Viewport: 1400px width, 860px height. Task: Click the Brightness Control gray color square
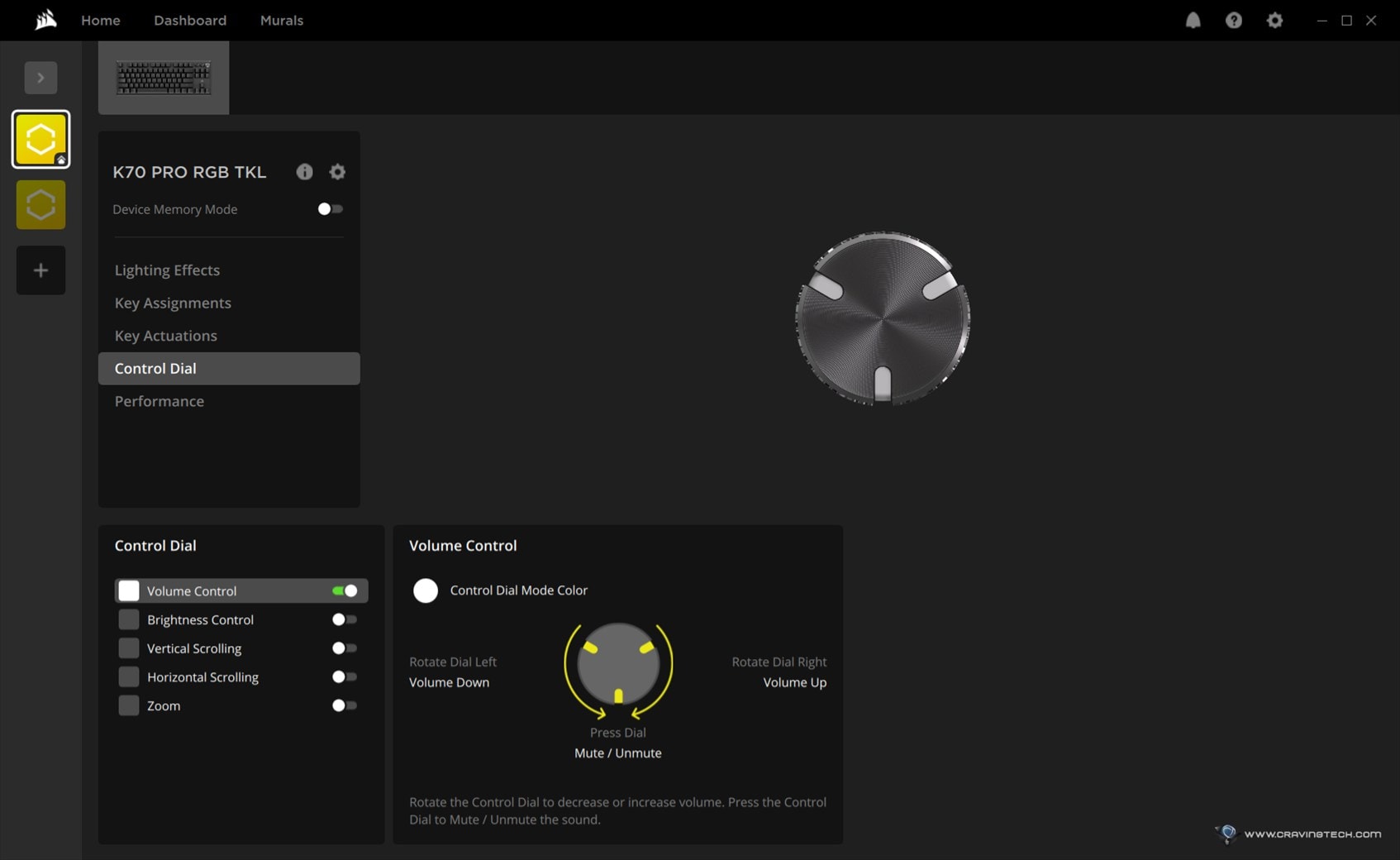click(129, 619)
